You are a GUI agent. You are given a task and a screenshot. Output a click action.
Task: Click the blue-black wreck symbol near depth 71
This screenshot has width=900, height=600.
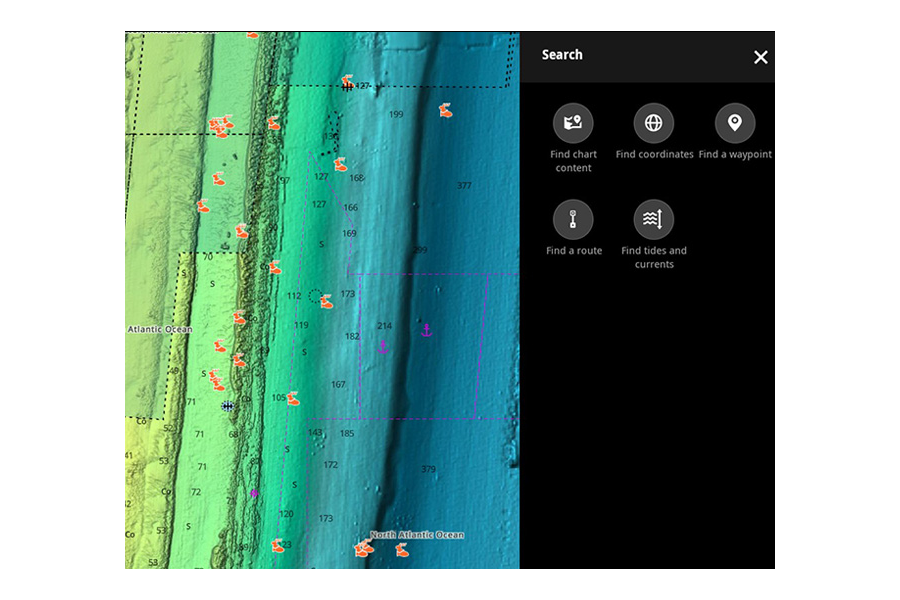point(228,406)
